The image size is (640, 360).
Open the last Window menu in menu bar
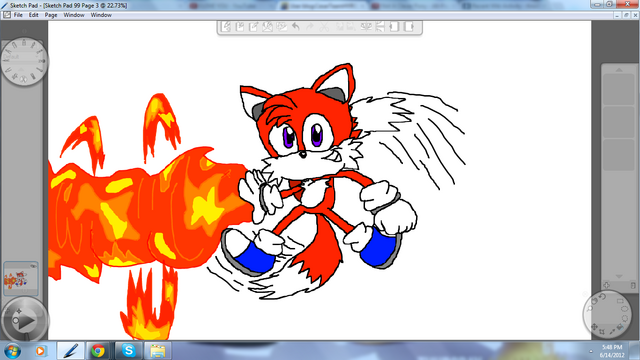tap(101, 15)
